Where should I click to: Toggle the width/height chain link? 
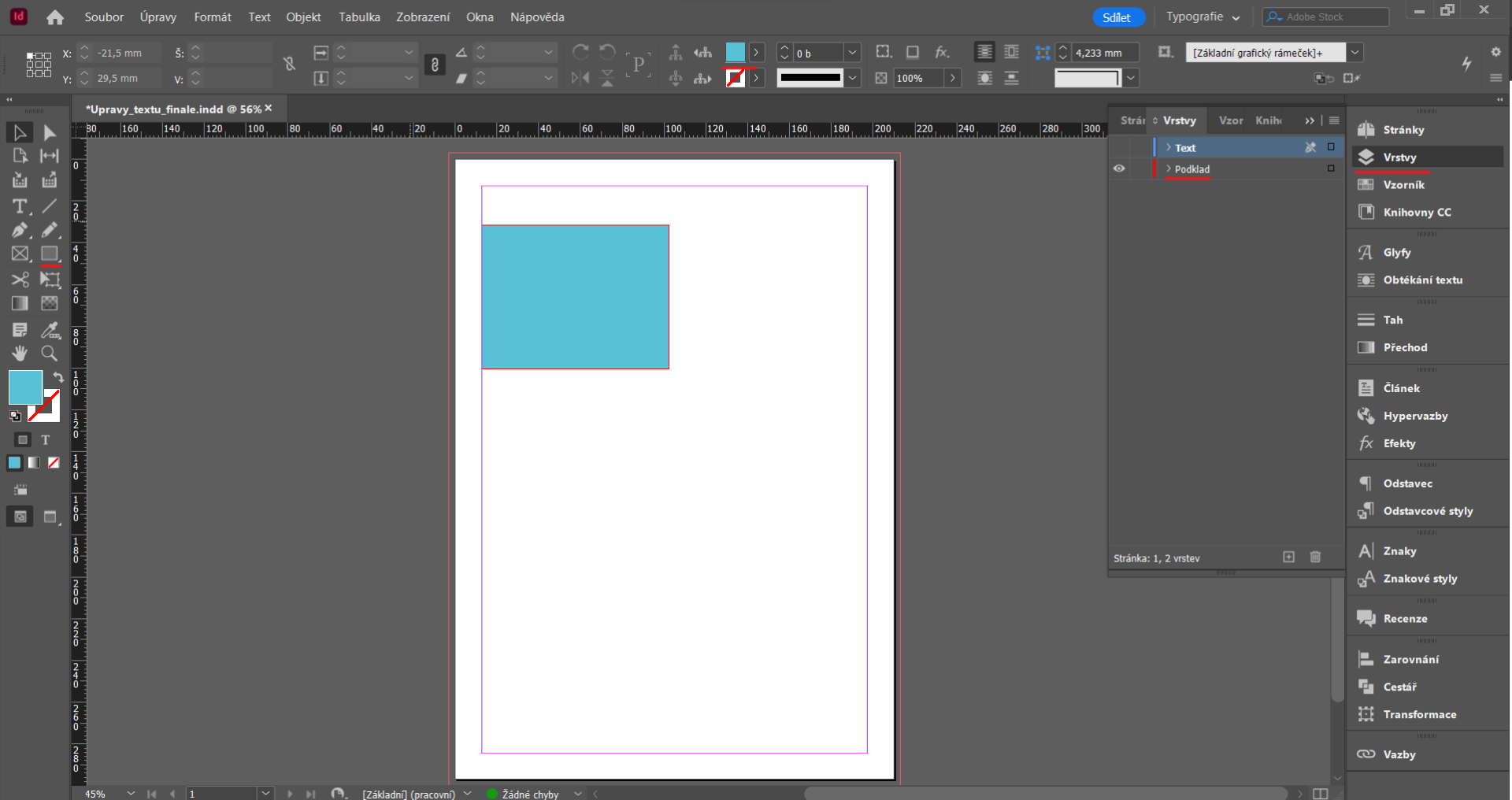(x=434, y=65)
